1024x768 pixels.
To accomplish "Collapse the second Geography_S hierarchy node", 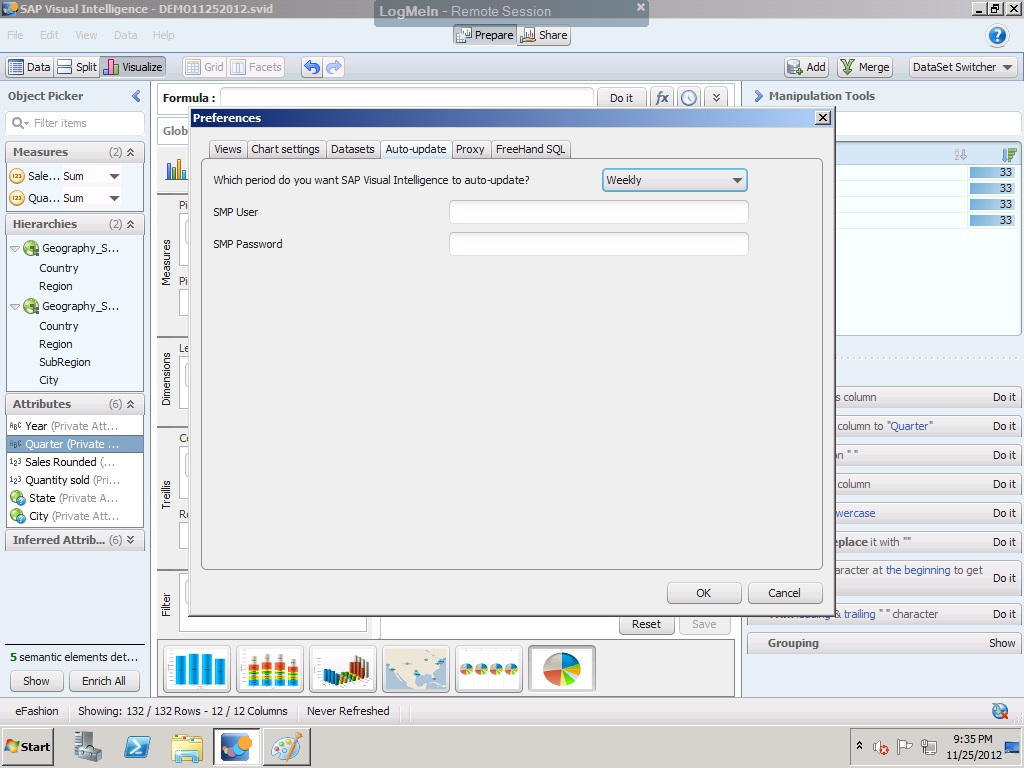I will (15, 306).
